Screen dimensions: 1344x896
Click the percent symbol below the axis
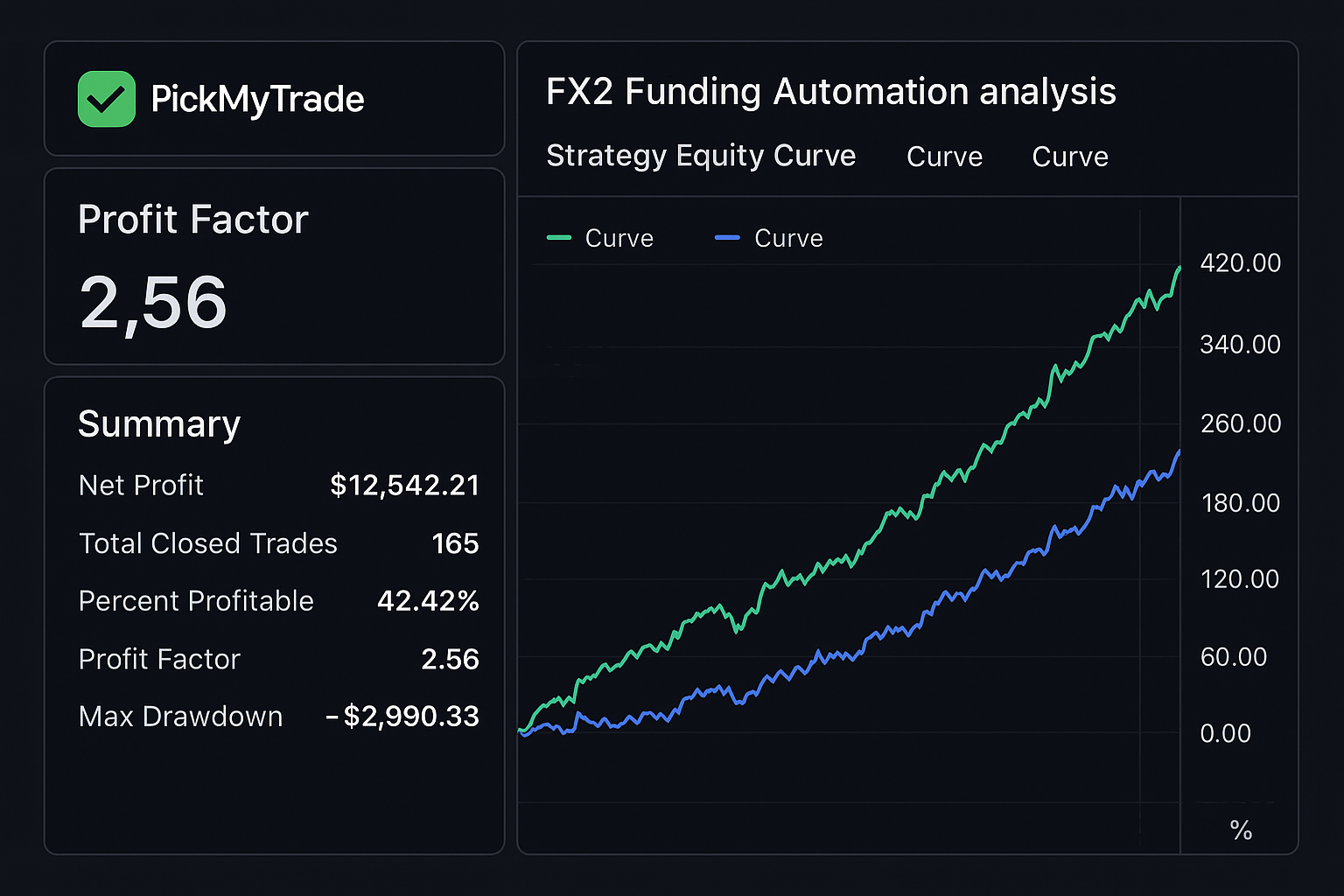[1241, 830]
